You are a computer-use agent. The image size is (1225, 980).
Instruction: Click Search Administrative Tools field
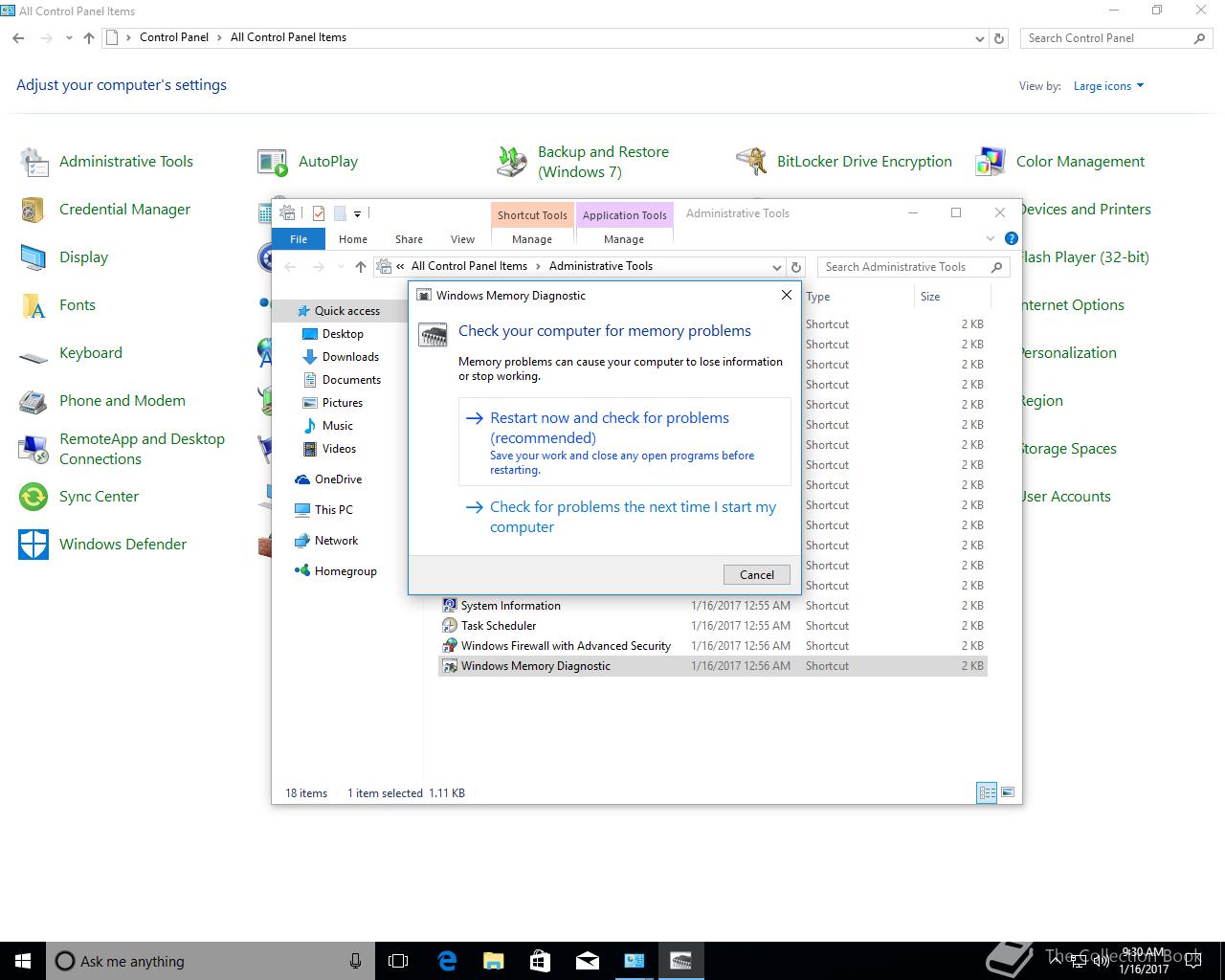[912, 267]
